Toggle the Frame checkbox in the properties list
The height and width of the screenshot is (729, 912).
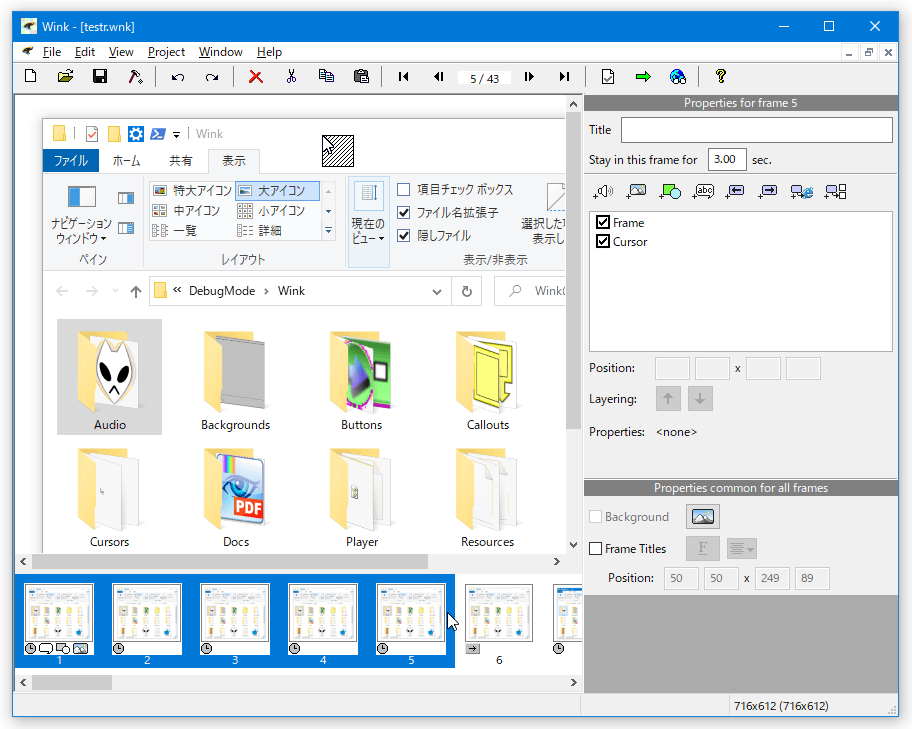click(x=603, y=222)
